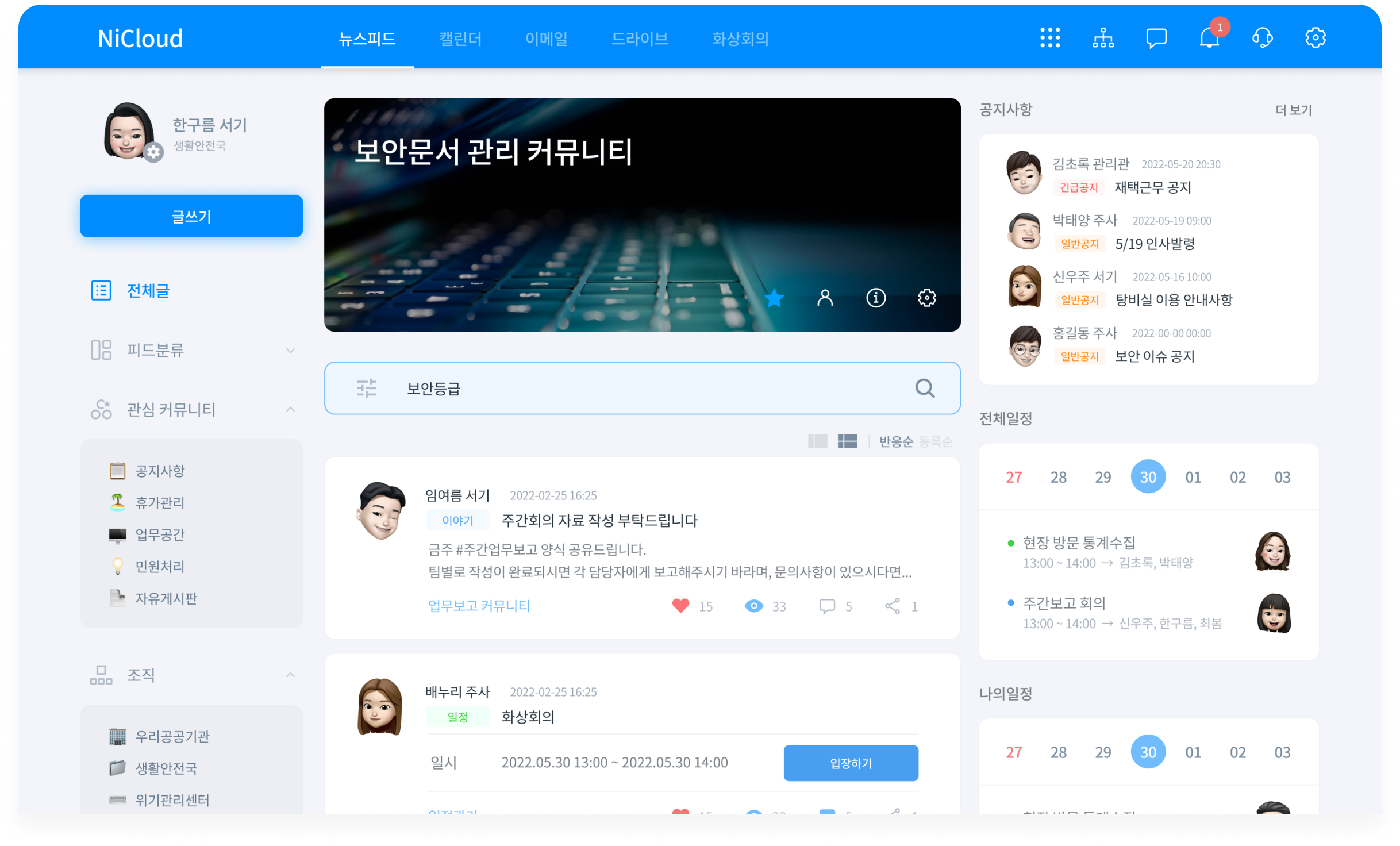
Task: Open the headset support icon
Action: point(1262,38)
